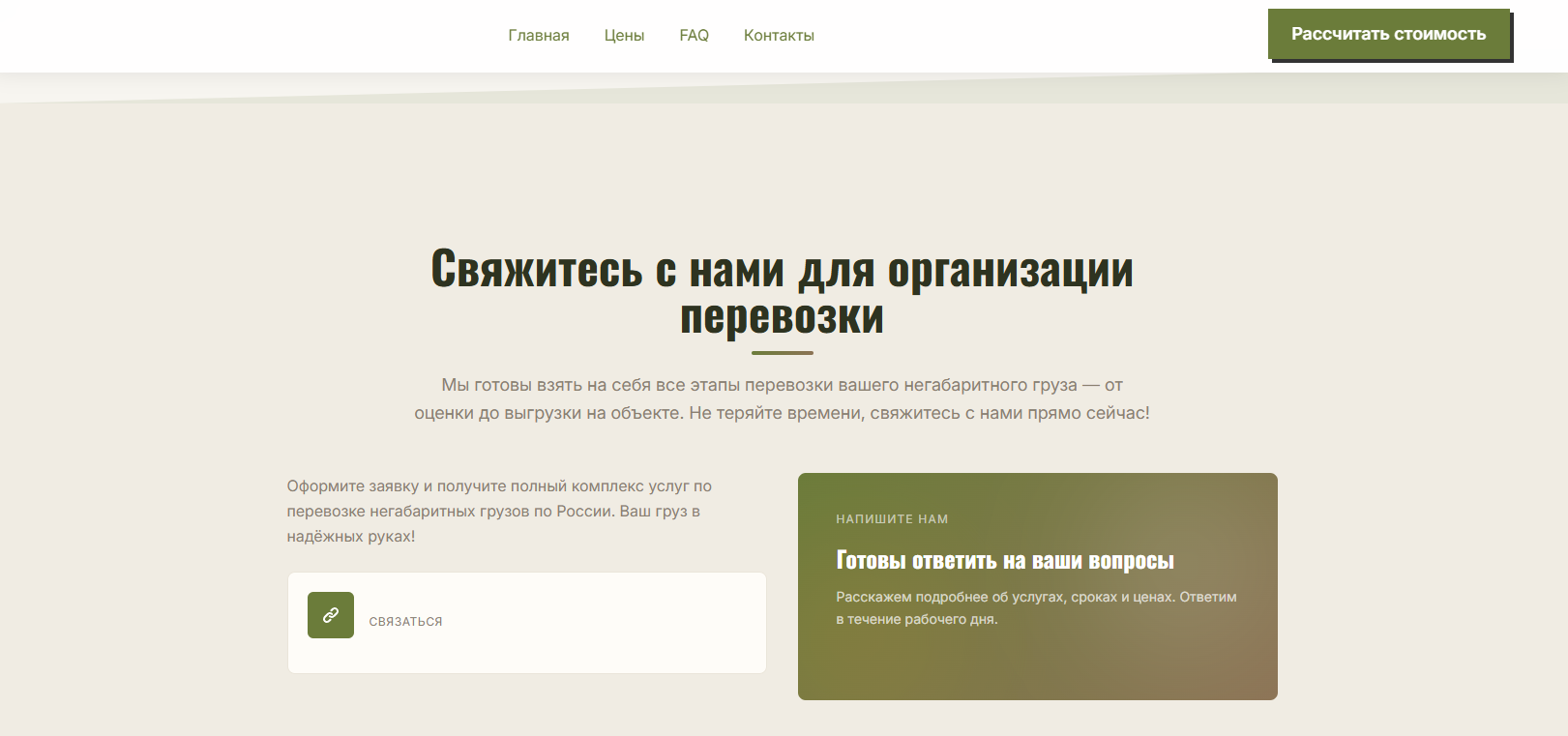Screen dimensions: 1568x736
Task: Click the СВЯЗАТЬСЯ label
Action: (x=405, y=622)
